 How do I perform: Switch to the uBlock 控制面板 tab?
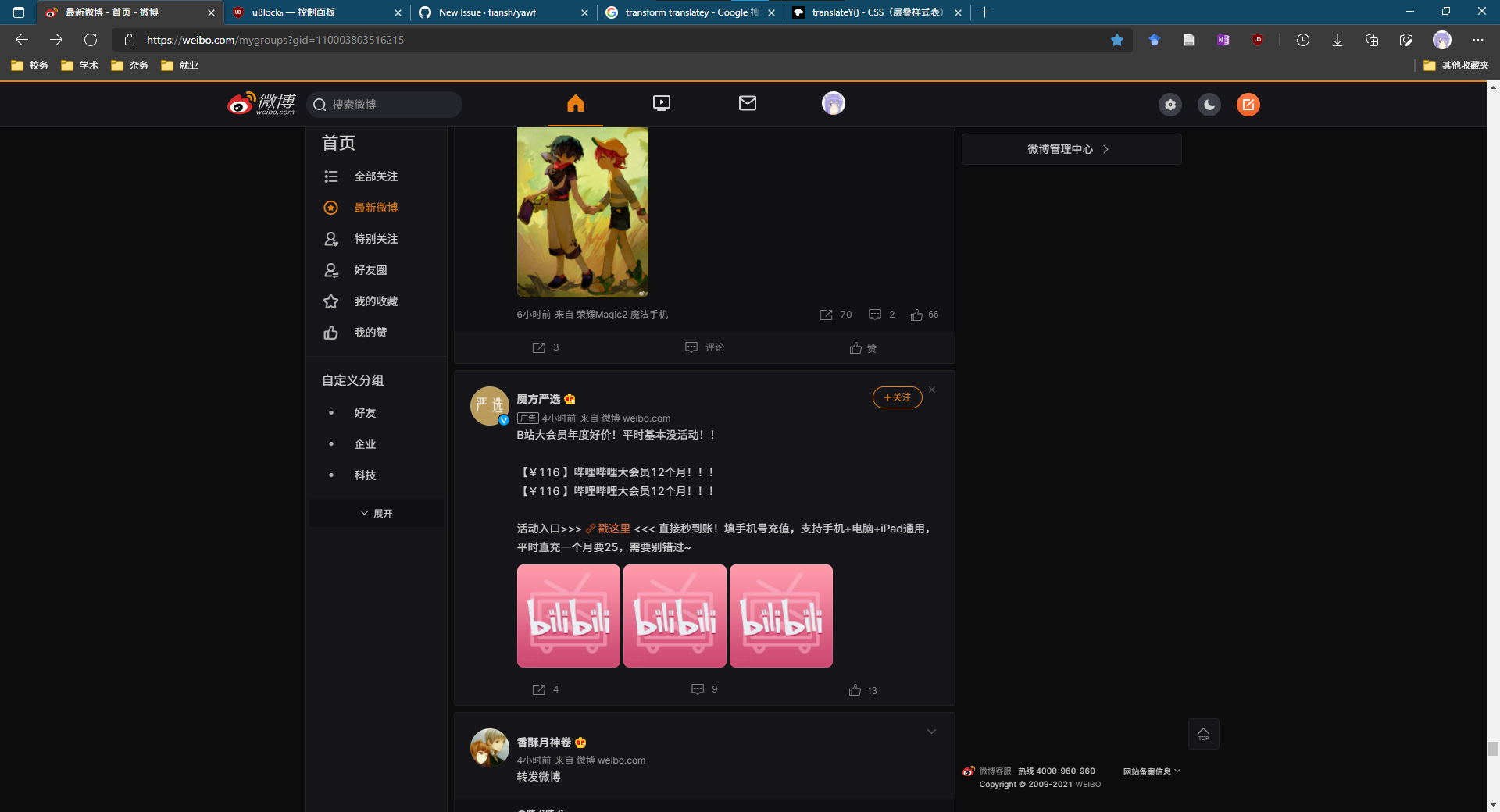coord(316,12)
